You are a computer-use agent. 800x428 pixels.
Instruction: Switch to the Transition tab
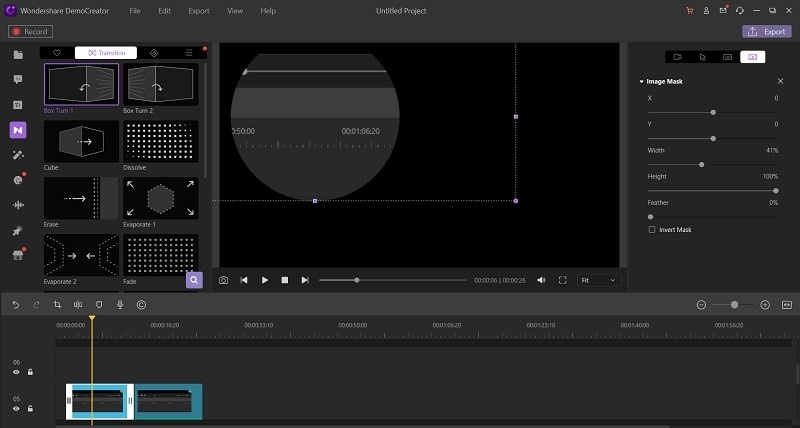click(106, 53)
